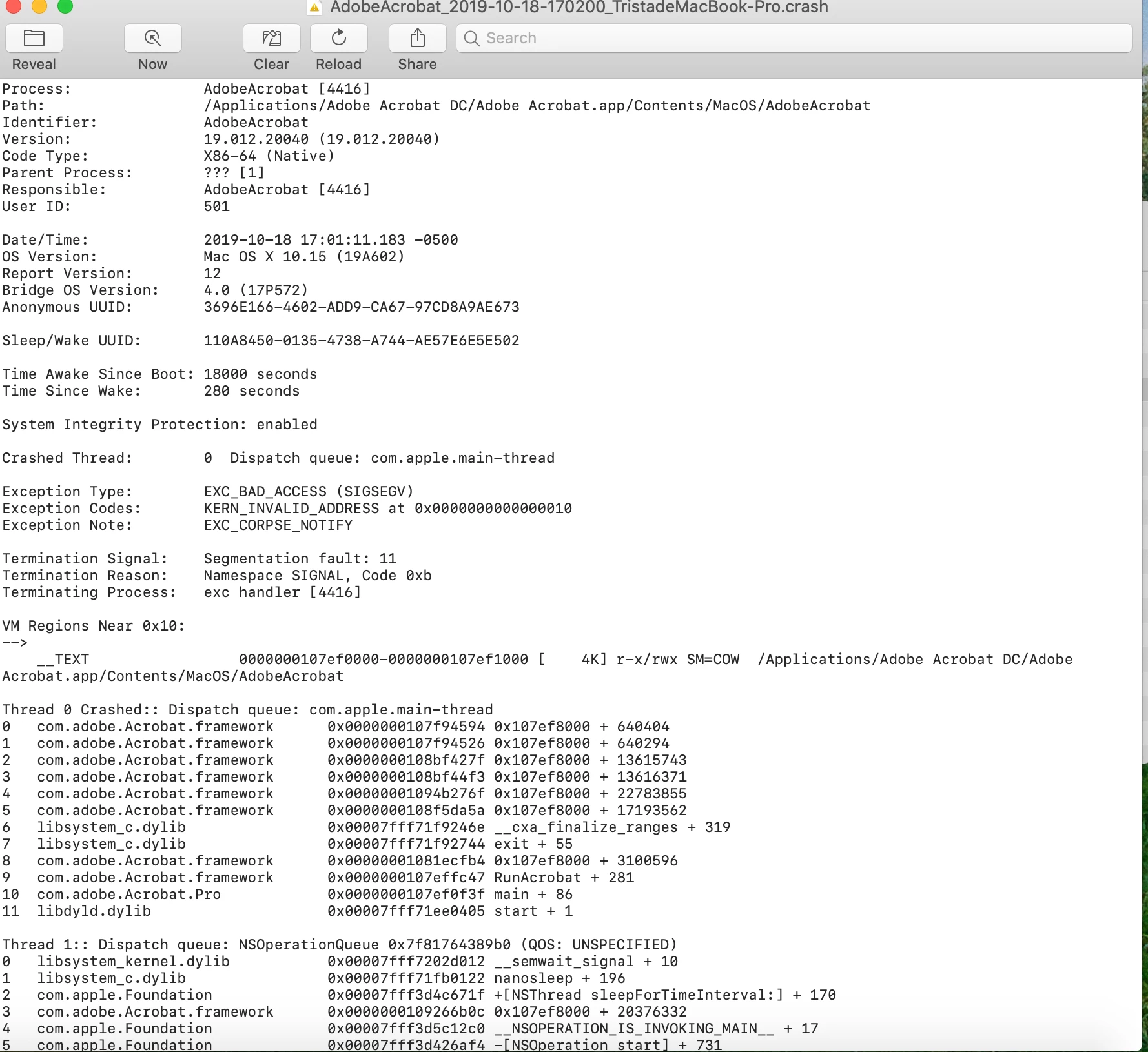Click the magnifier icon in Search
This screenshot has height=1052, width=1148.
coord(472,39)
